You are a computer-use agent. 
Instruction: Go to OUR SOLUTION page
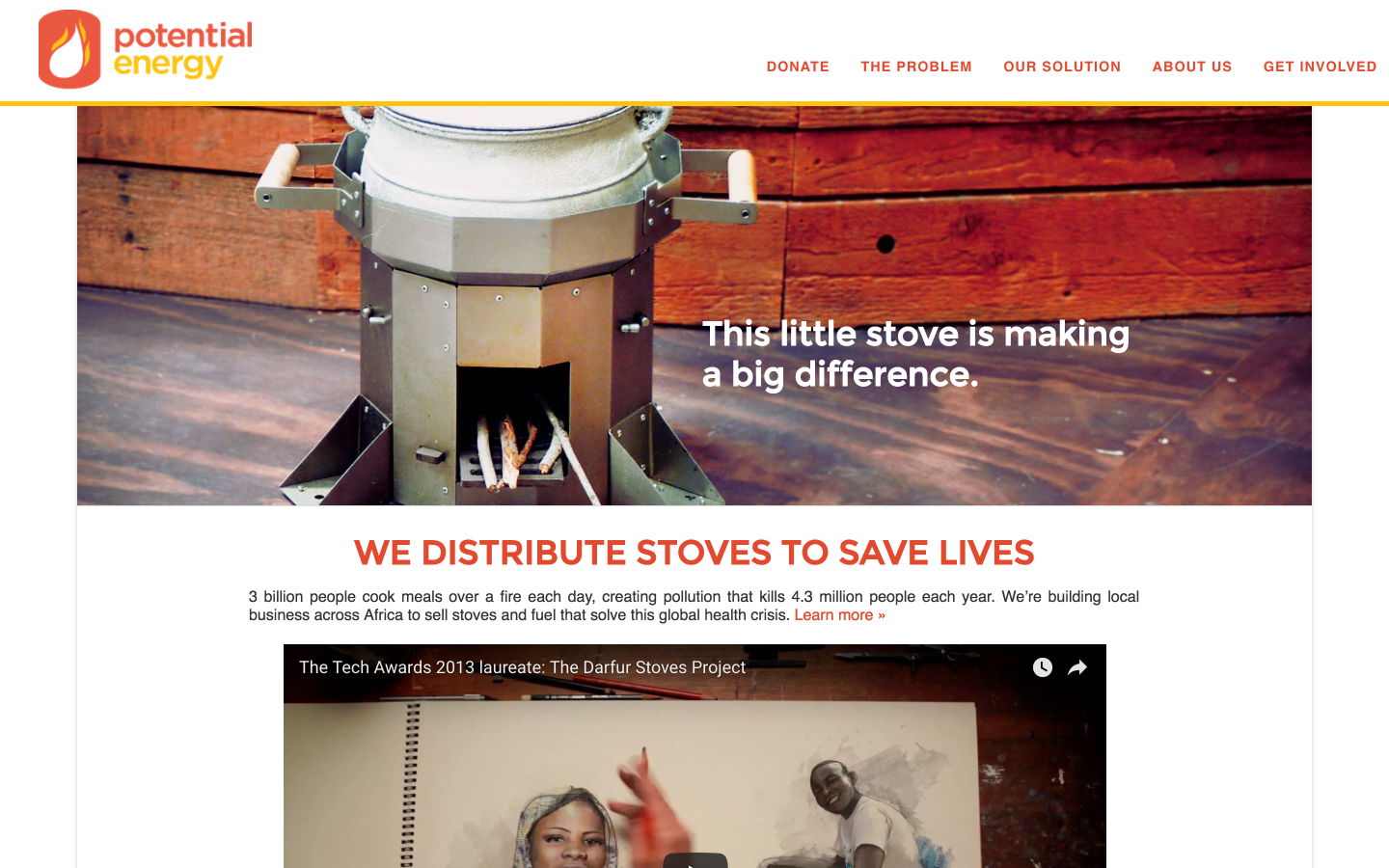tap(1062, 67)
